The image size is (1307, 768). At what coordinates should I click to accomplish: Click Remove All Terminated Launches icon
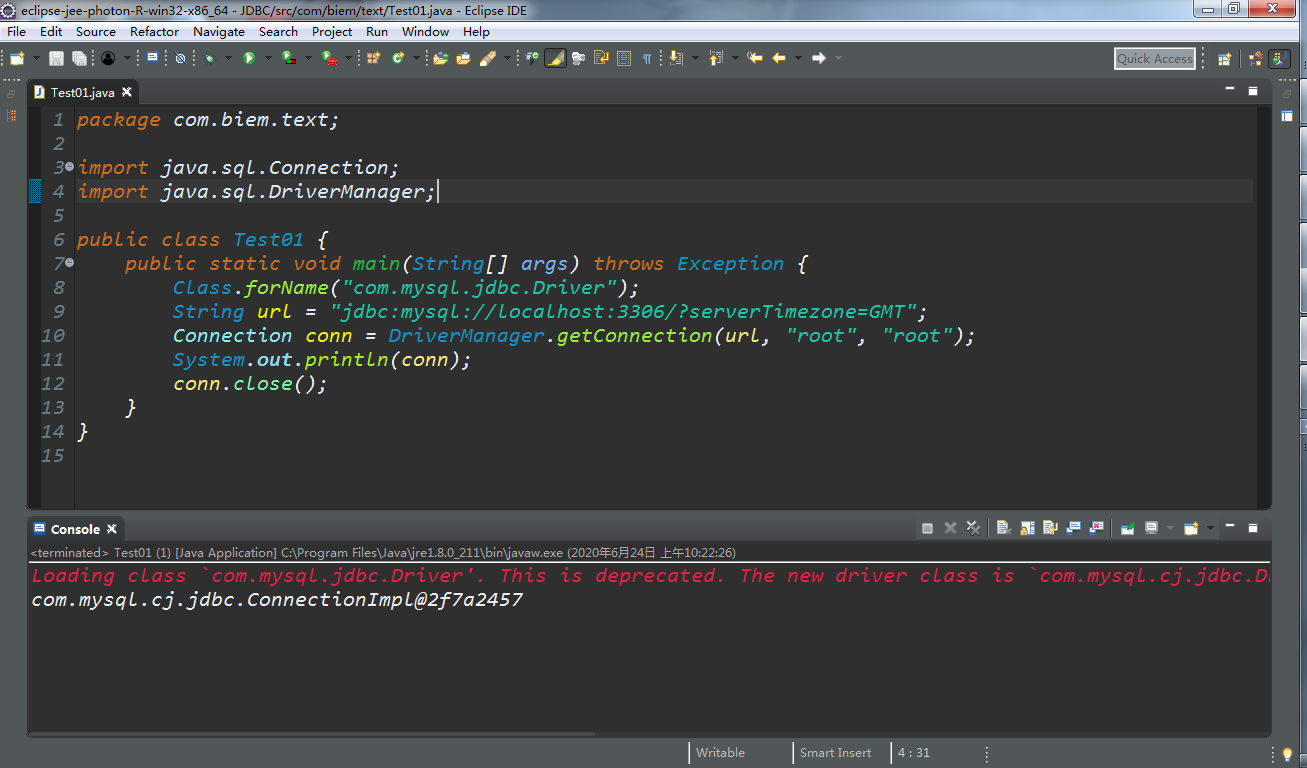tap(974, 528)
